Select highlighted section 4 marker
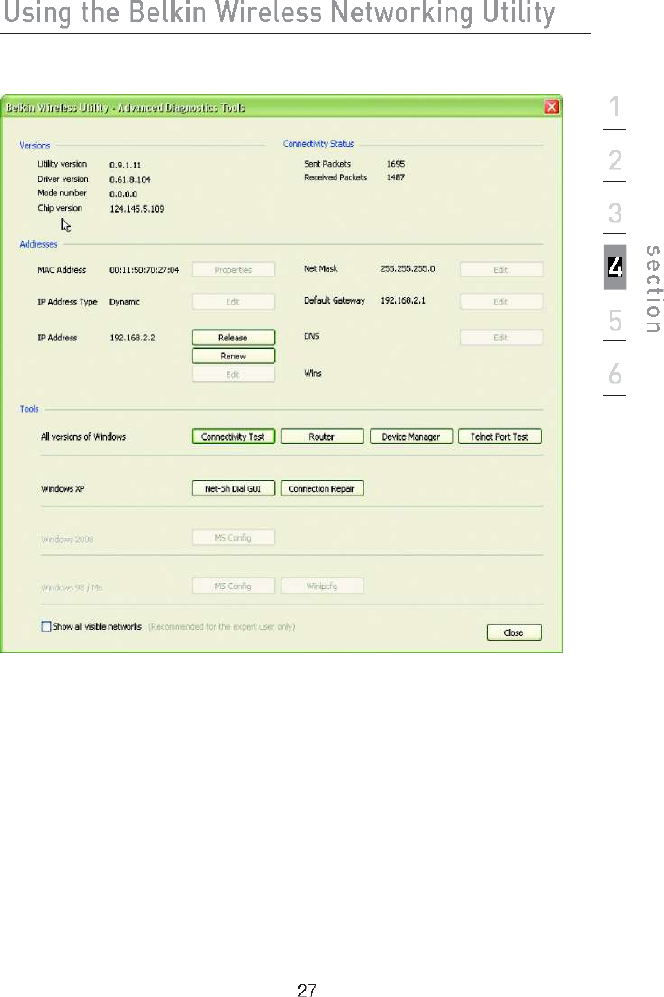The width and height of the screenshot is (664, 997). pyautogui.click(x=615, y=267)
